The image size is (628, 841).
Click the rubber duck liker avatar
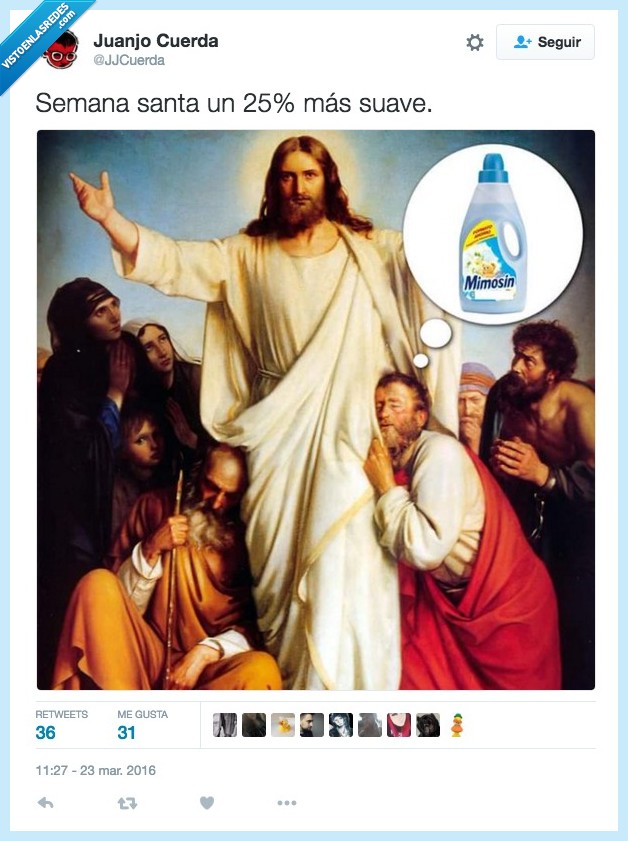click(283, 725)
